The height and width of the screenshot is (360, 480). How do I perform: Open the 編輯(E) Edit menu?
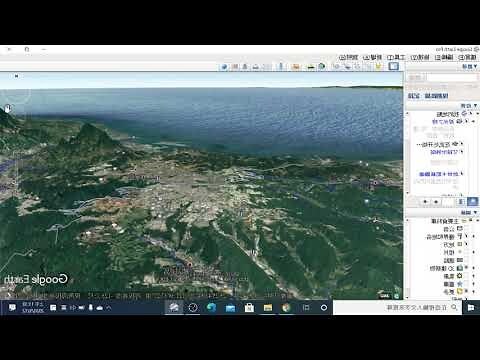(x=444, y=57)
